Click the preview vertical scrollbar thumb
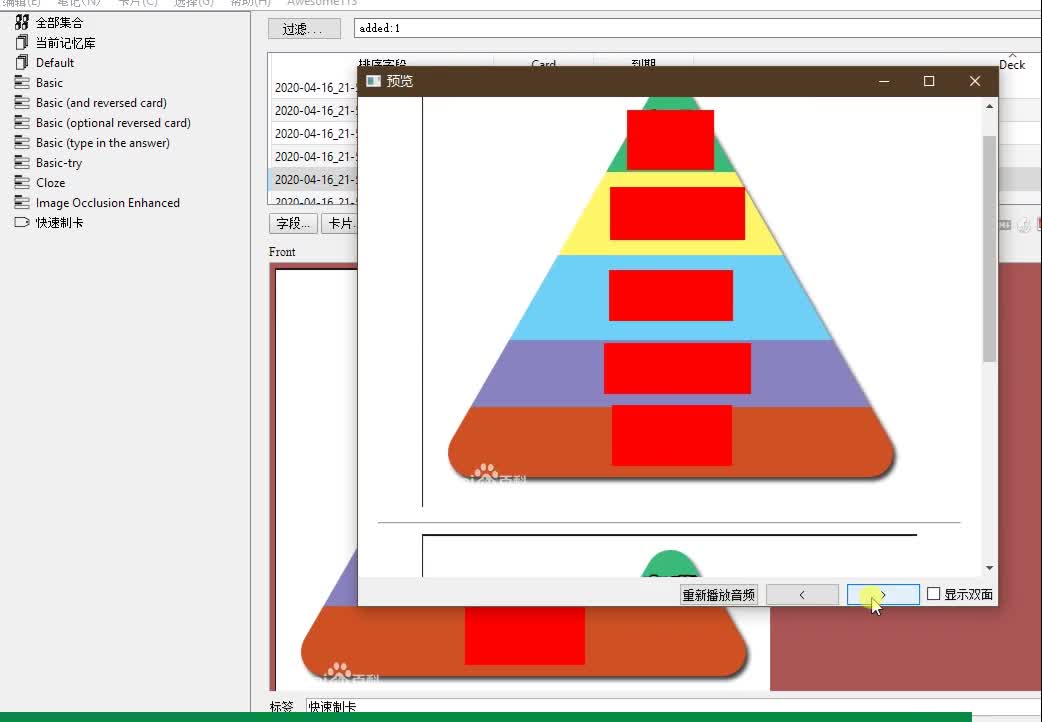The height and width of the screenshot is (722, 1042). point(990,249)
